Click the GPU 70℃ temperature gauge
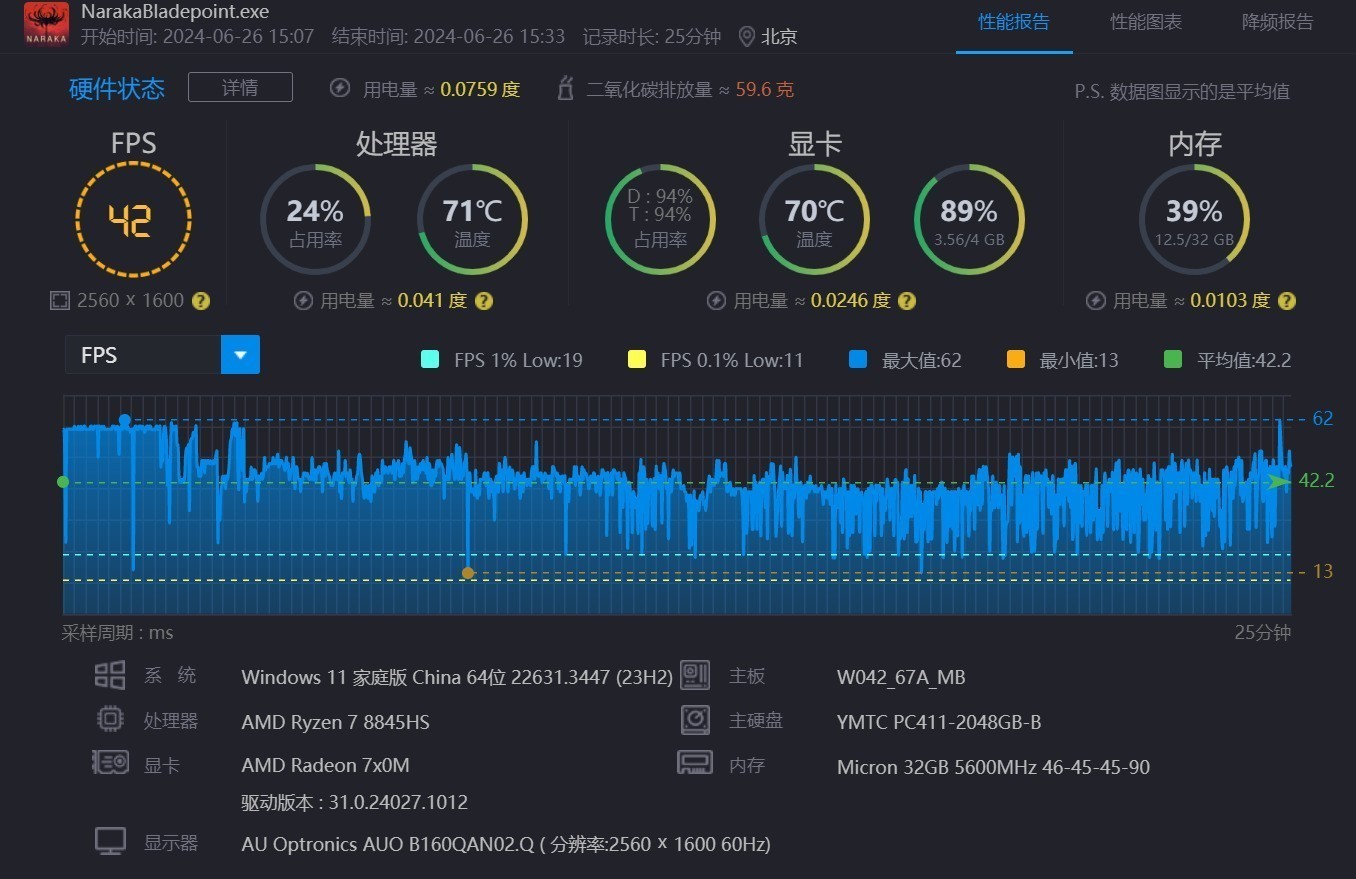The height and width of the screenshot is (879, 1356). point(814,219)
